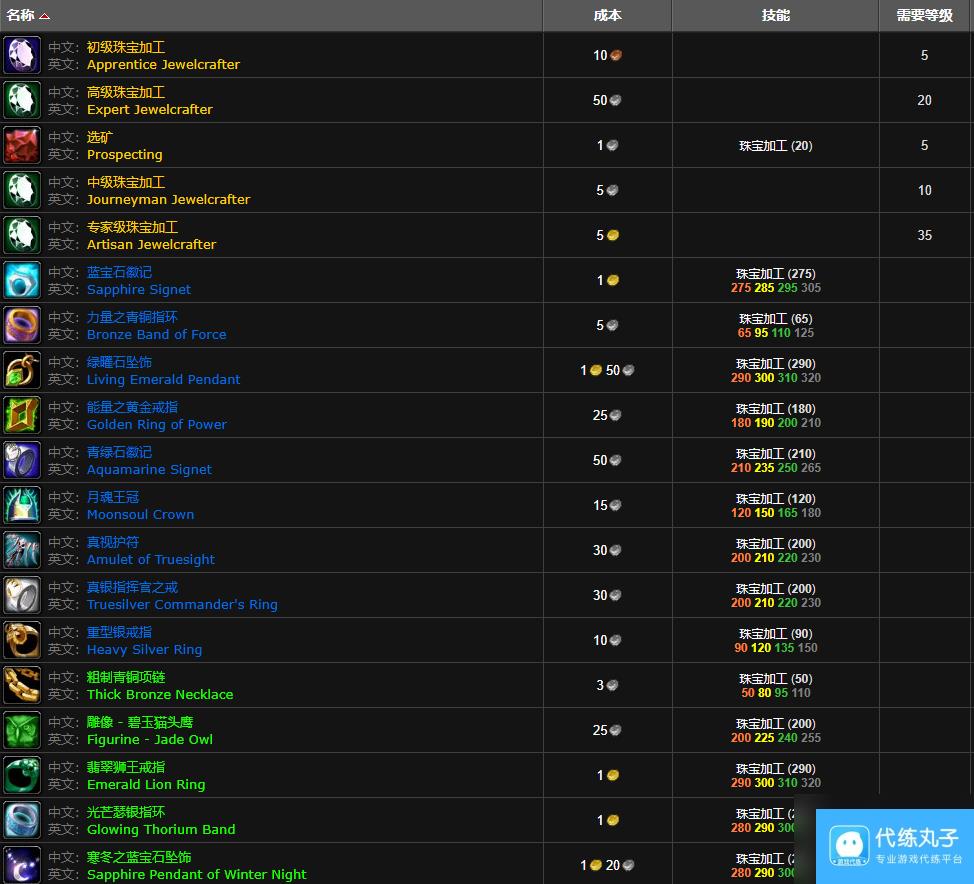Click the 代练丸子 floating banner
This screenshot has width=974, height=884.
[894, 846]
